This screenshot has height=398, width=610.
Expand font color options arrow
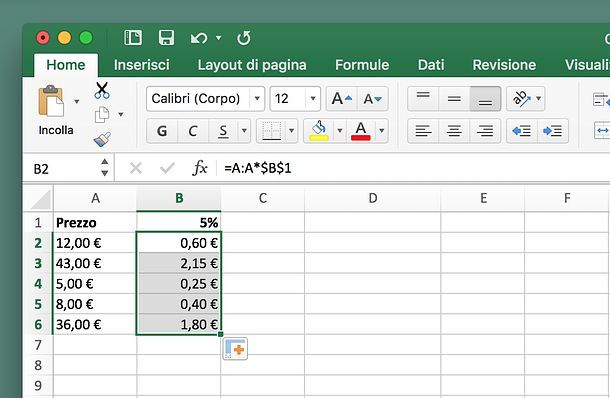click(x=382, y=131)
